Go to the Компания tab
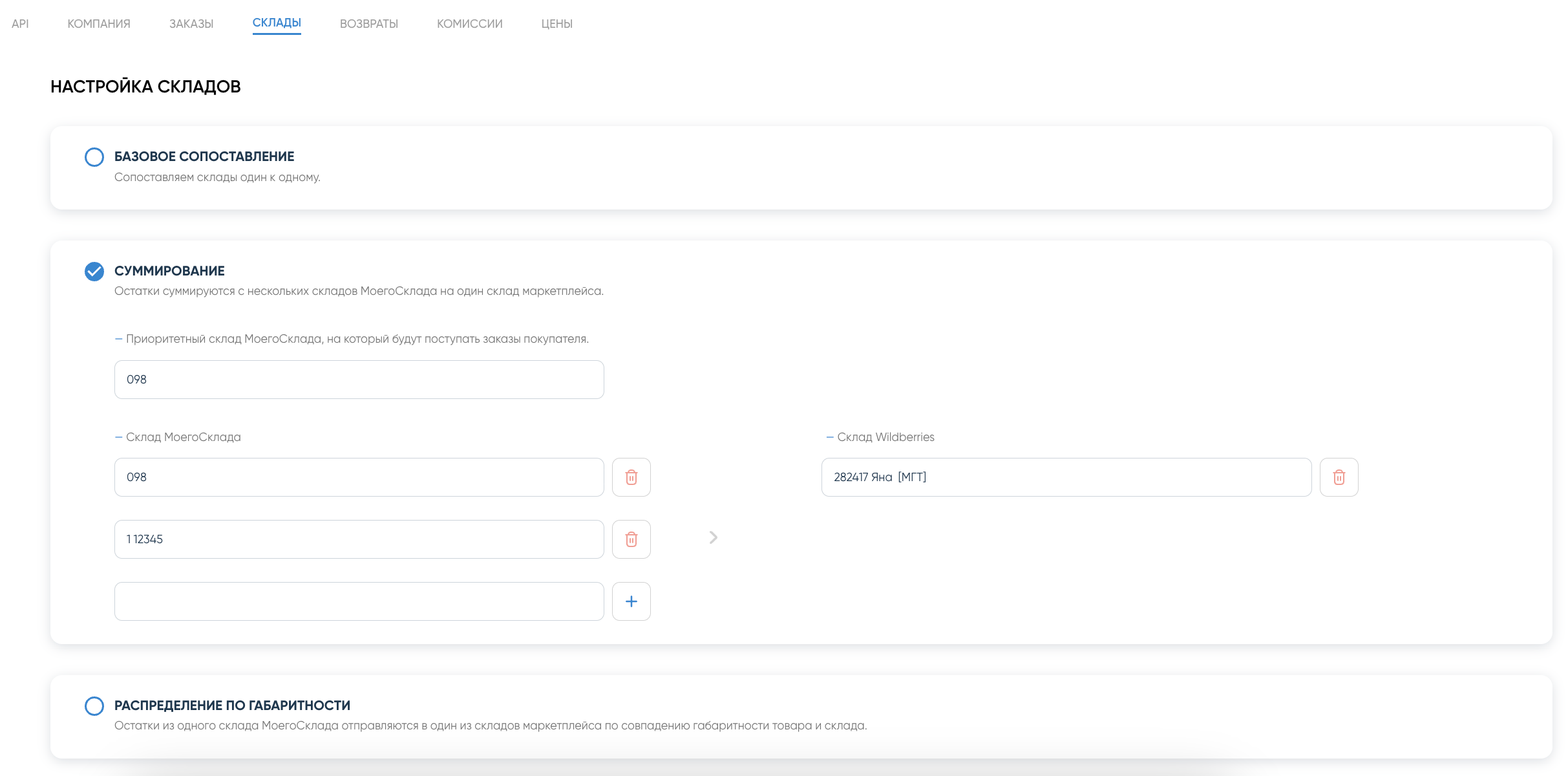 point(99,24)
